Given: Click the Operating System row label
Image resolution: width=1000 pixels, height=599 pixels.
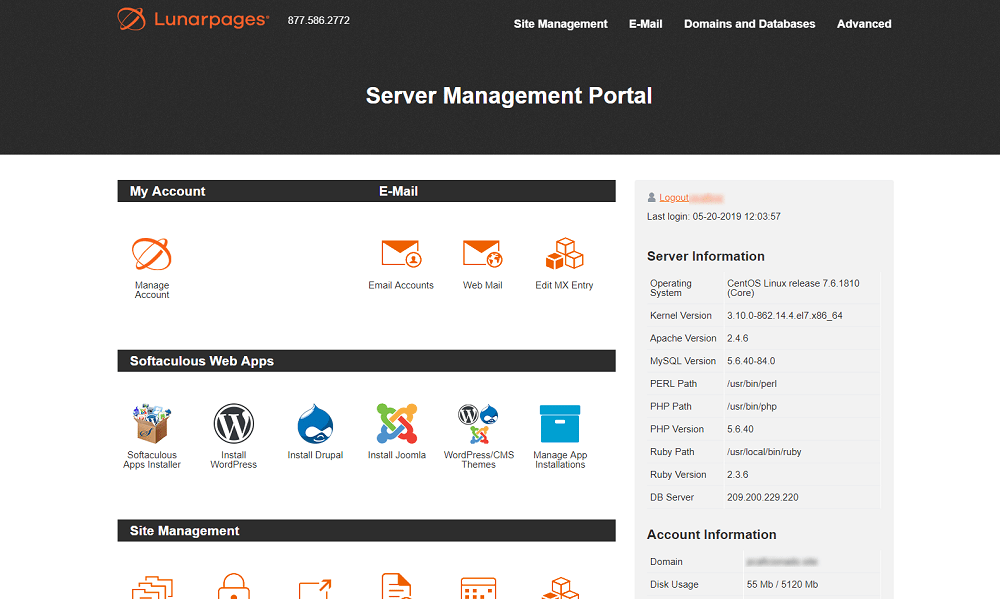Looking at the screenshot, I should (x=671, y=288).
